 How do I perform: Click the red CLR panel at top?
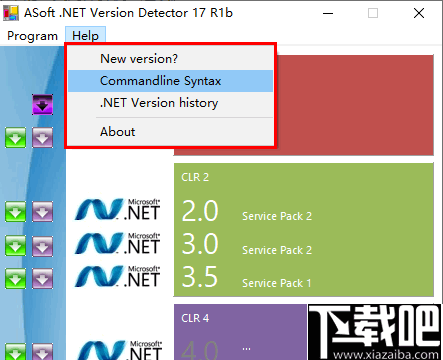355,105
